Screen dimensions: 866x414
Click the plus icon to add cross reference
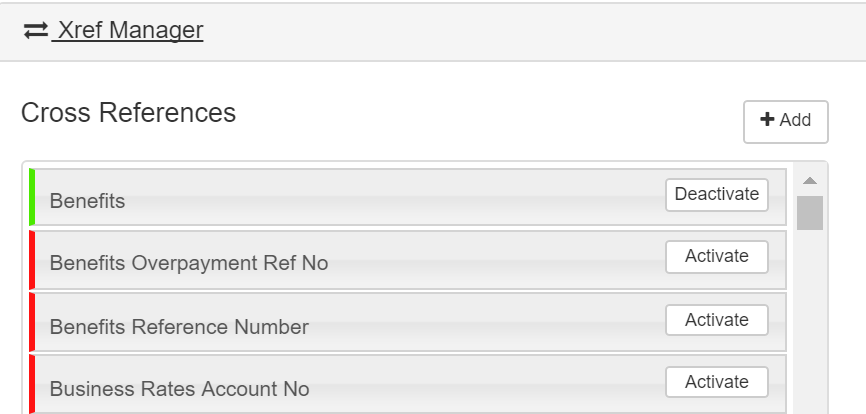tap(767, 120)
